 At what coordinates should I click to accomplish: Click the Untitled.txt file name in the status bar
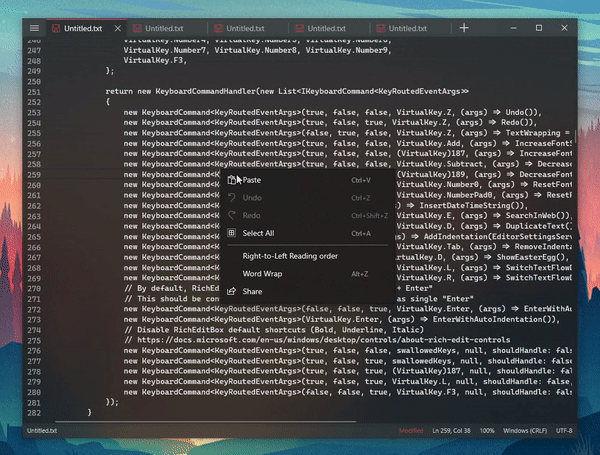42,431
